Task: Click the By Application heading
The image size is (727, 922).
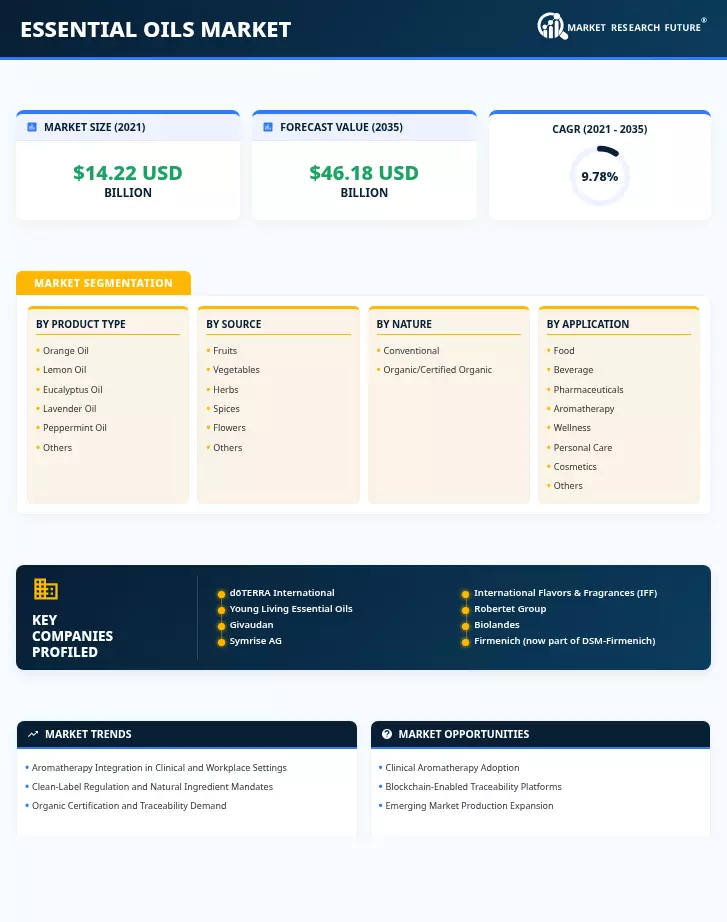Action: (x=588, y=324)
